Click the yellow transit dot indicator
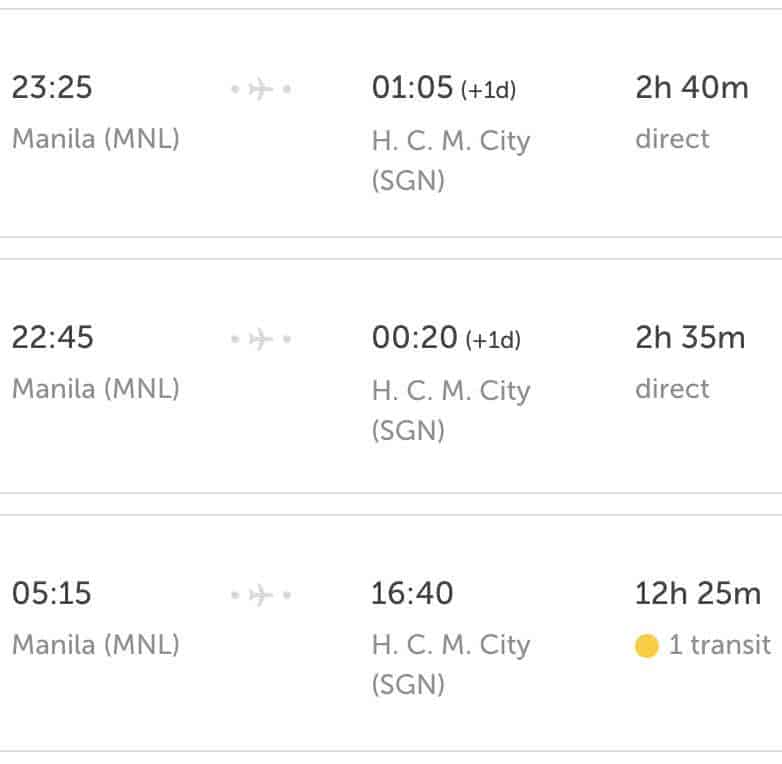Screen dimensions: 782x764 coord(647,646)
